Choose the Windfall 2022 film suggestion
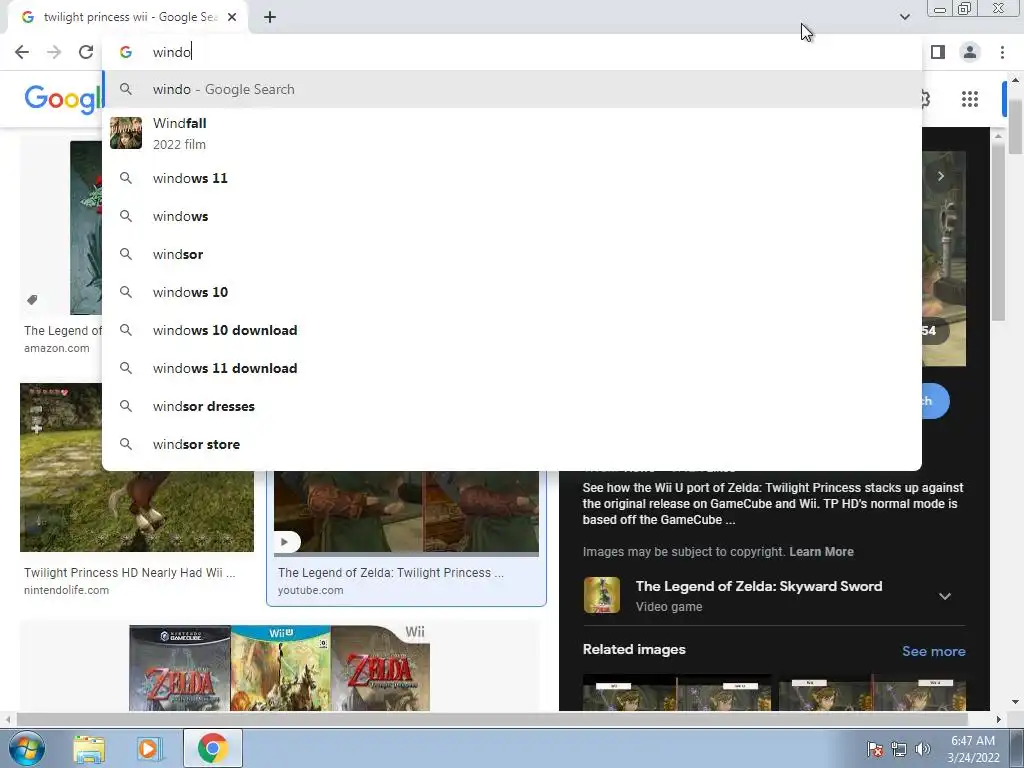The image size is (1024, 768). point(512,133)
